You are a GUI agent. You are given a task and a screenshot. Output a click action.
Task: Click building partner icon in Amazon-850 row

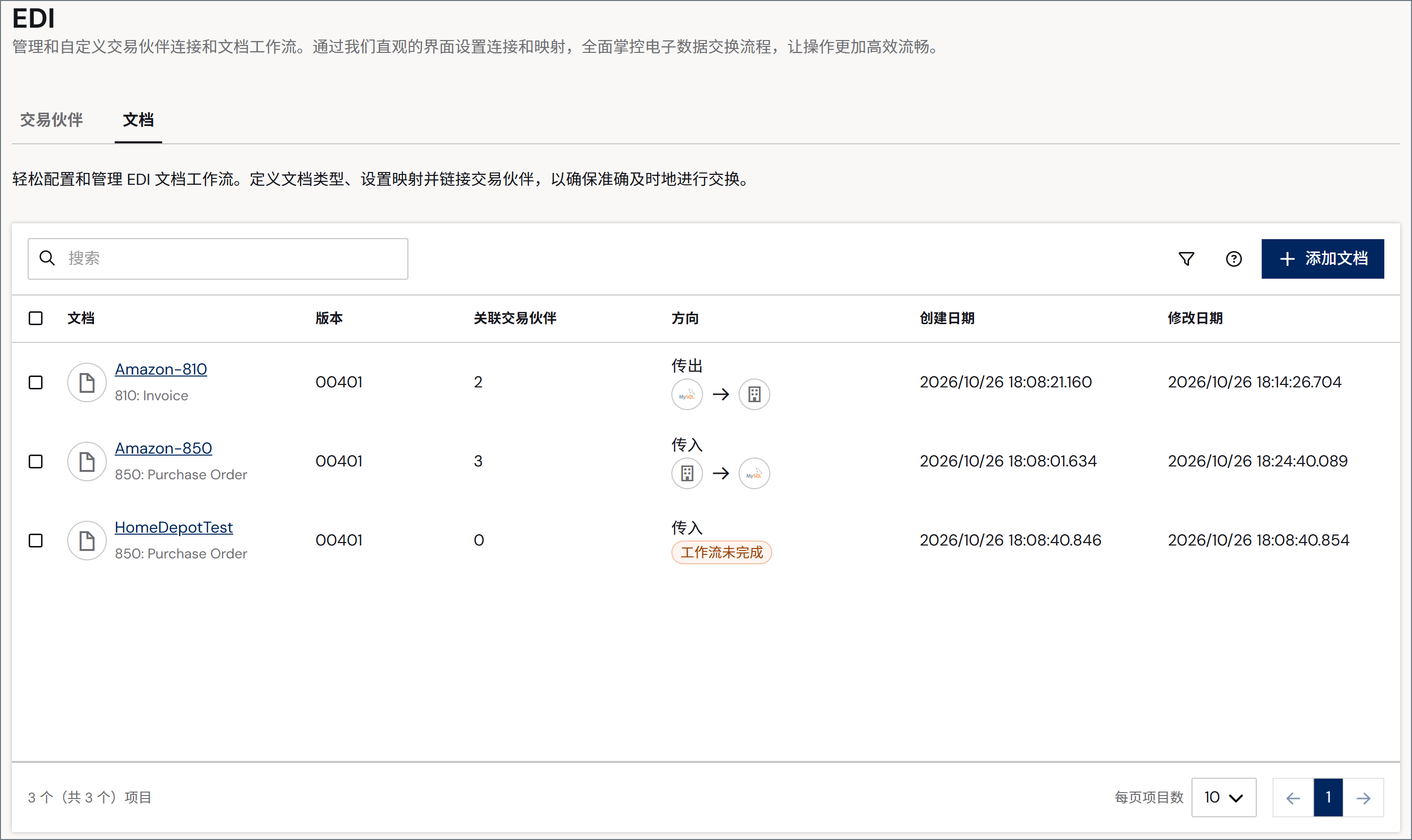tap(687, 473)
